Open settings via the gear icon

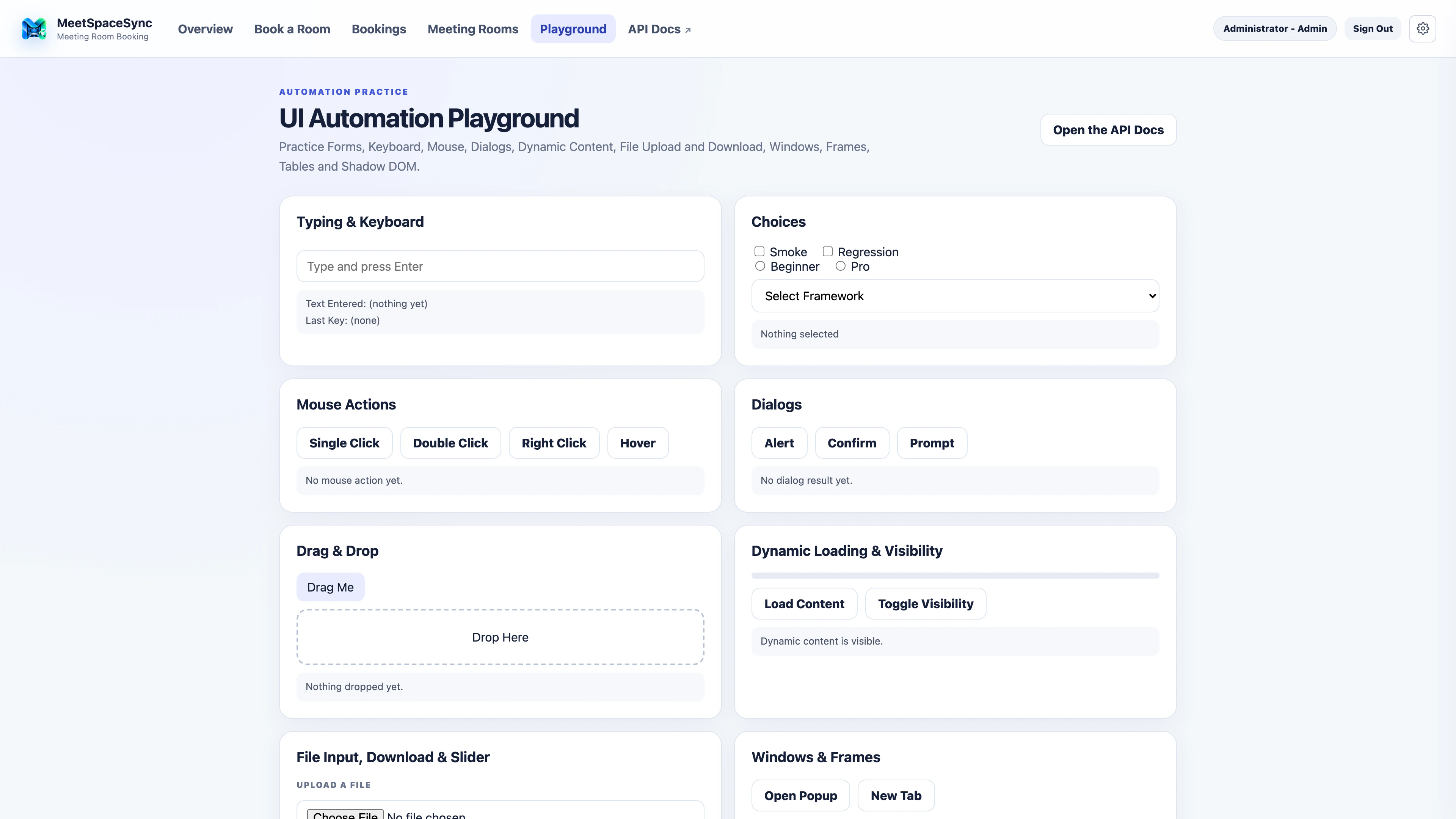coord(1423,29)
